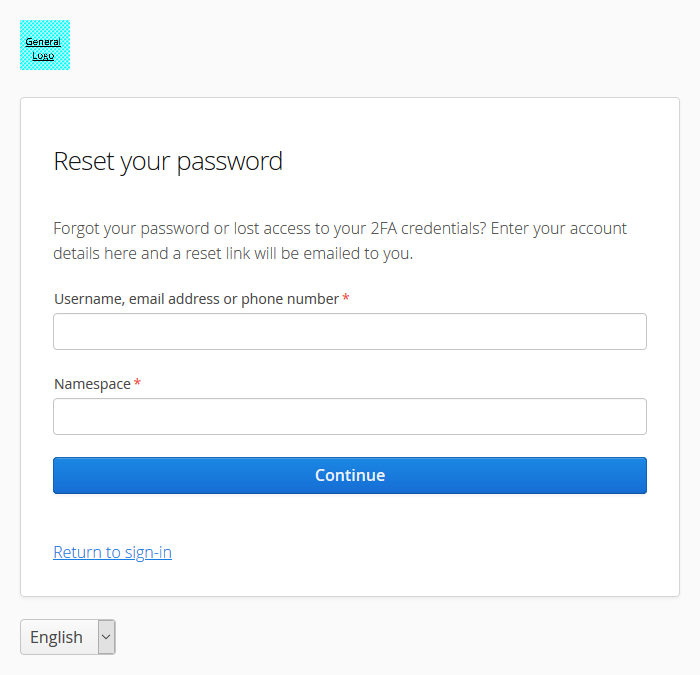Click the 'Username, email address or phone number' label
The height and width of the screenshot is (675, 700).
point(196,299)
